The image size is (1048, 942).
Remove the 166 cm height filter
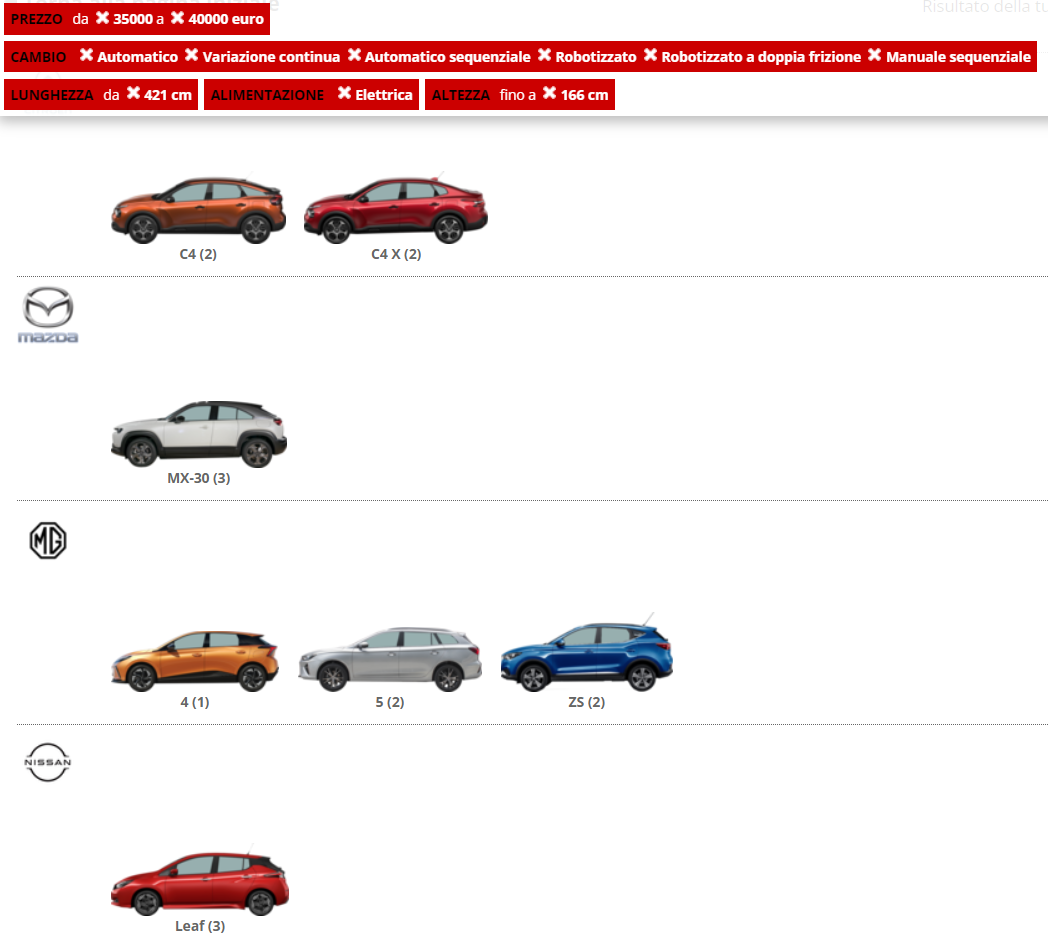[x=549, y=94]
